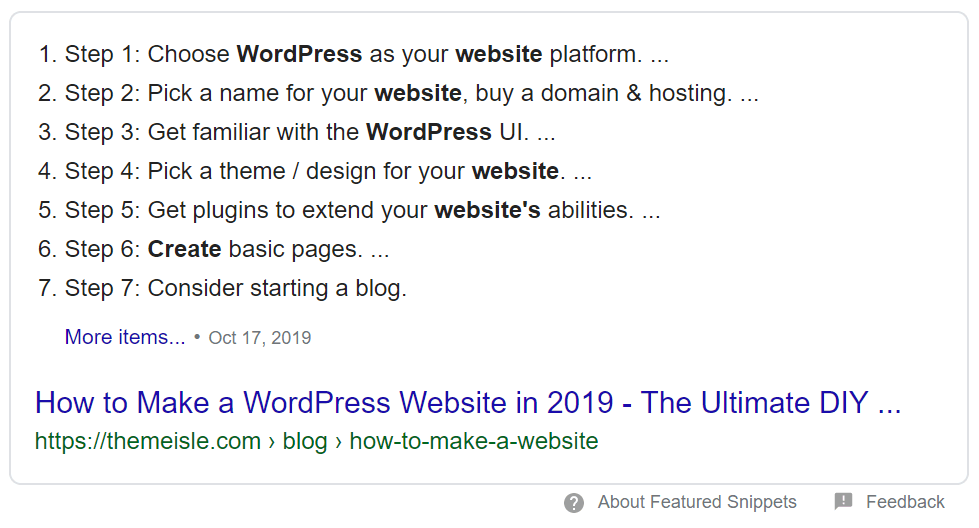The width and height of the screenshot is (979, 528).
Task: Click the Feedback link
Action: (905, 502)
